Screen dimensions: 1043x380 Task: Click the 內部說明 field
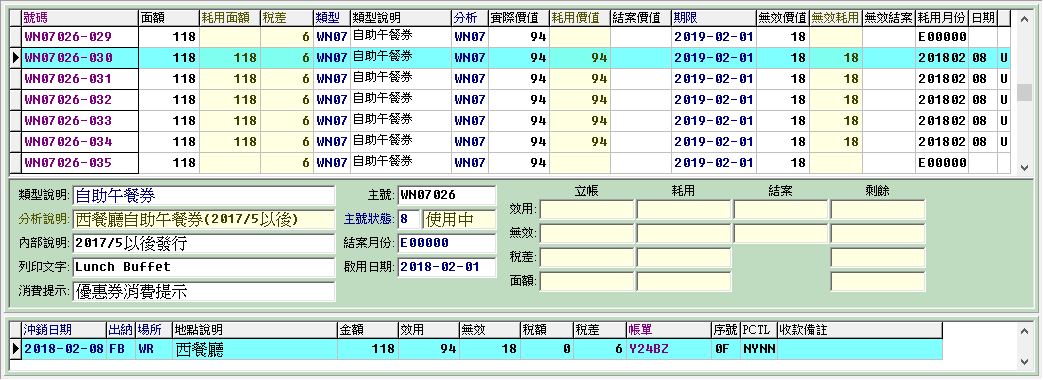pyautogui.click(x=204, y=244)
